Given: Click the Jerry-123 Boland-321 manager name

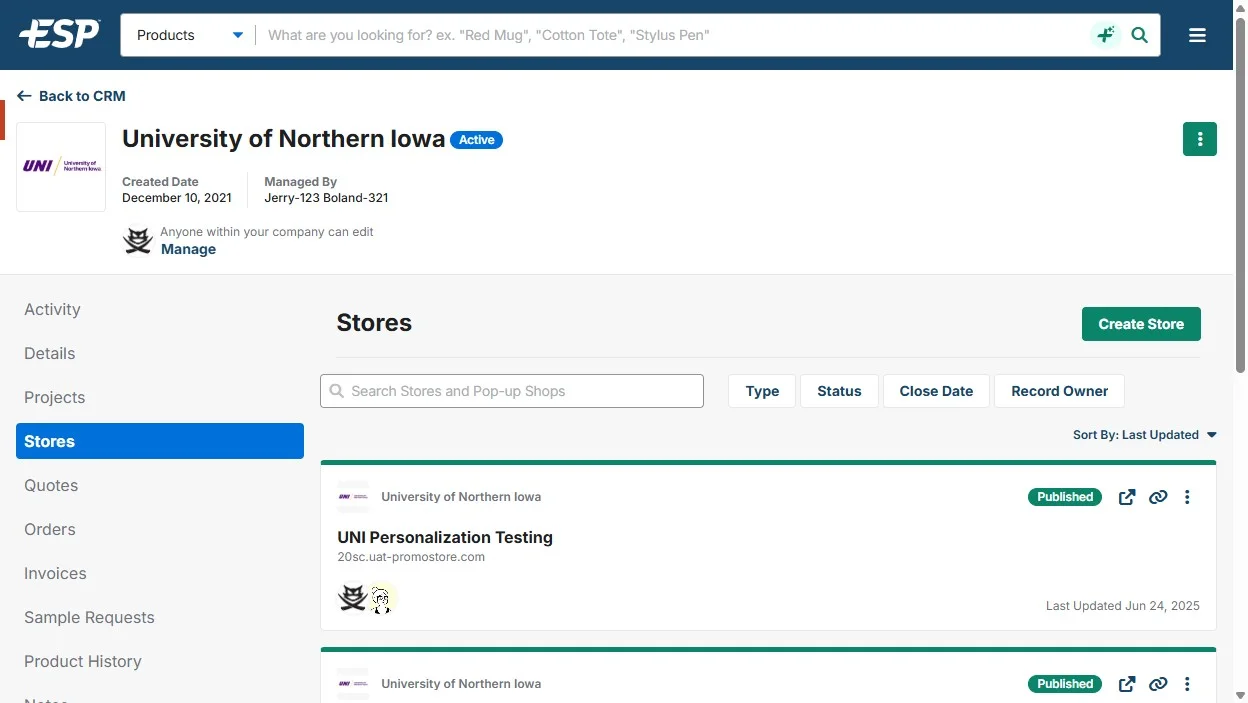Looking at the screenshot, I should [326, 198].
